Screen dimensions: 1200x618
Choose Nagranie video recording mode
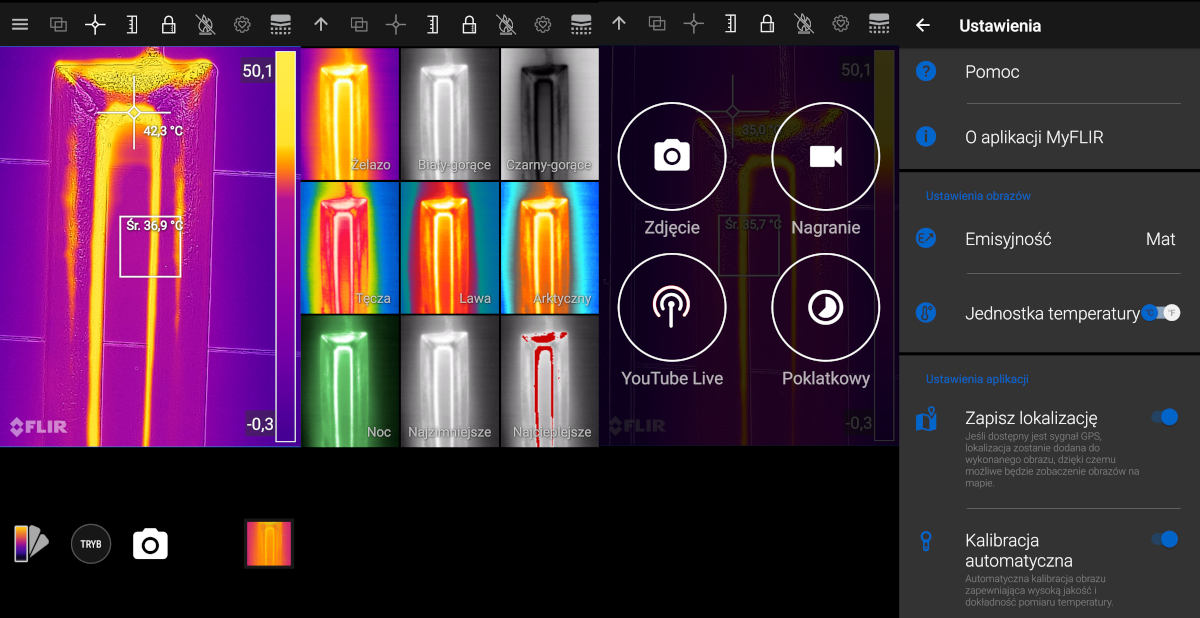click(825, 156)
